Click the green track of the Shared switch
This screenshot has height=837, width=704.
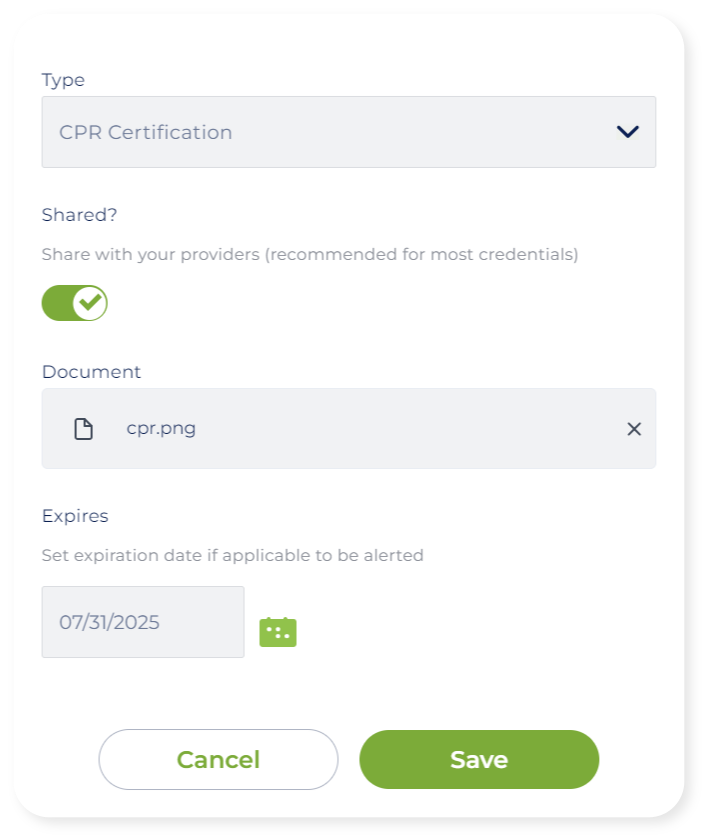(56, 302)
